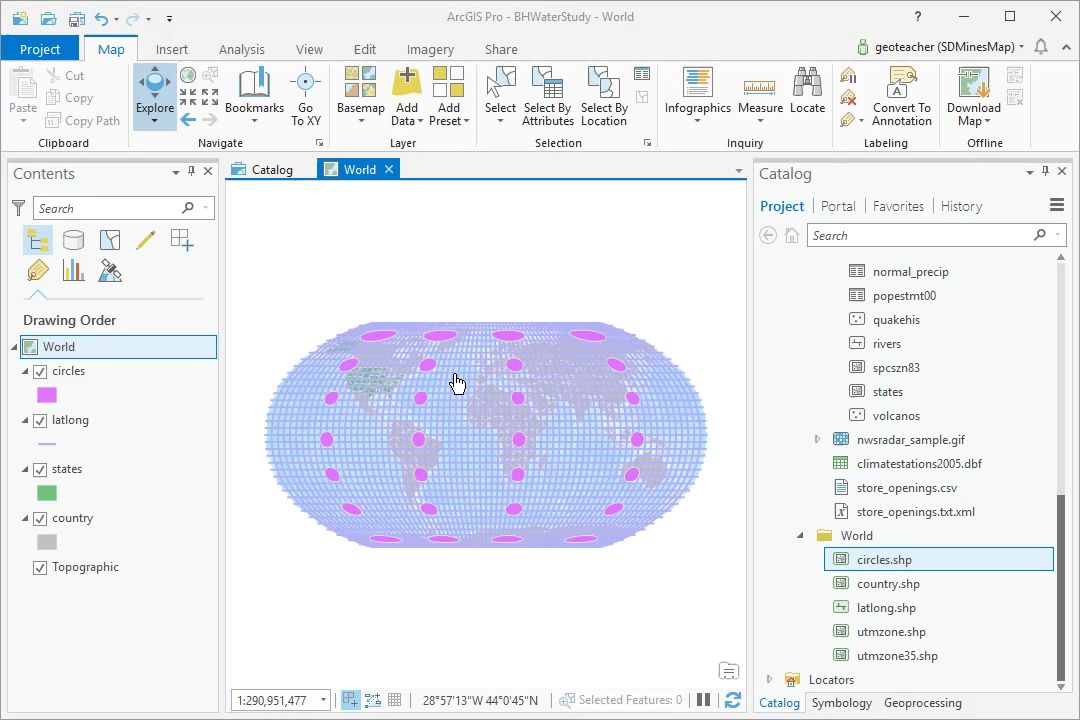Click the refresh map button

[x=732, y=700]
